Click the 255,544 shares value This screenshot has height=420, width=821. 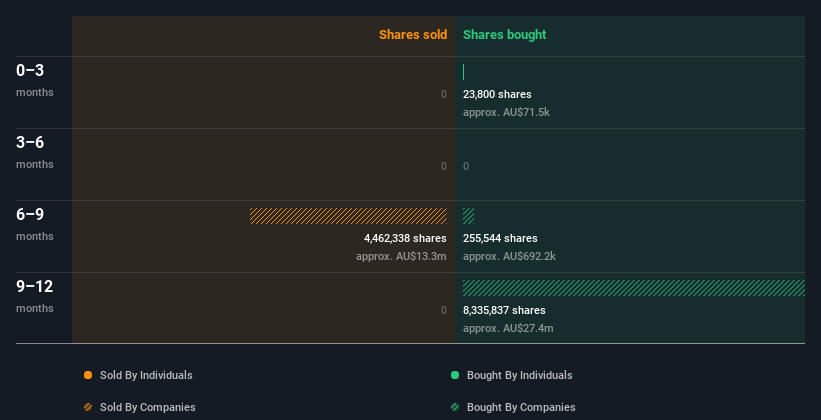click(500, 238)
